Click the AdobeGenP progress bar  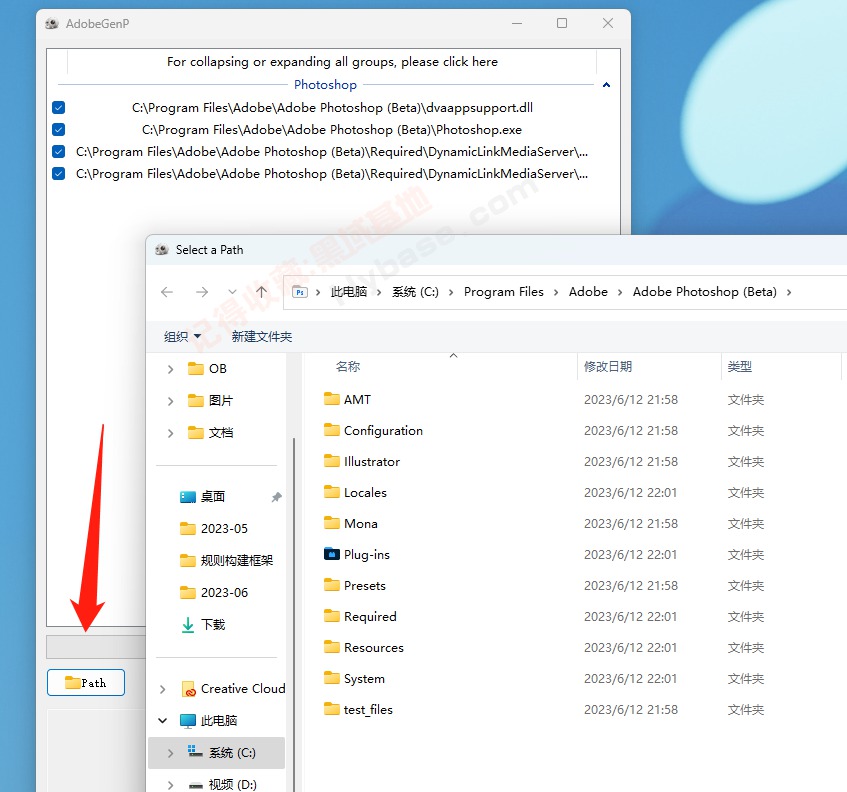point(96,647)
